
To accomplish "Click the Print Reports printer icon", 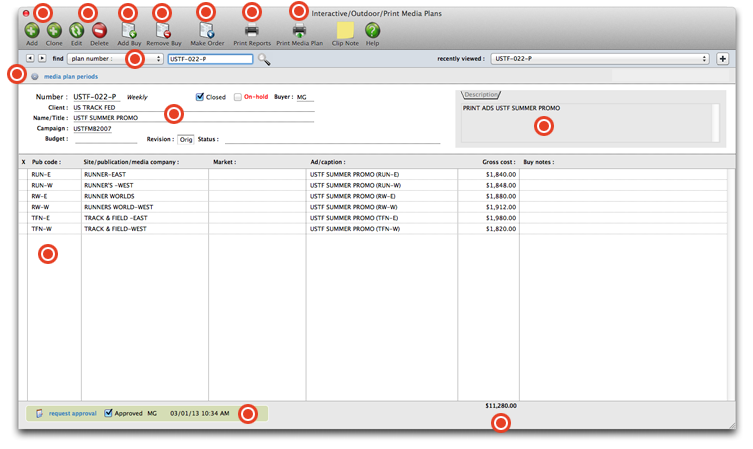I will tap(252, 31).
